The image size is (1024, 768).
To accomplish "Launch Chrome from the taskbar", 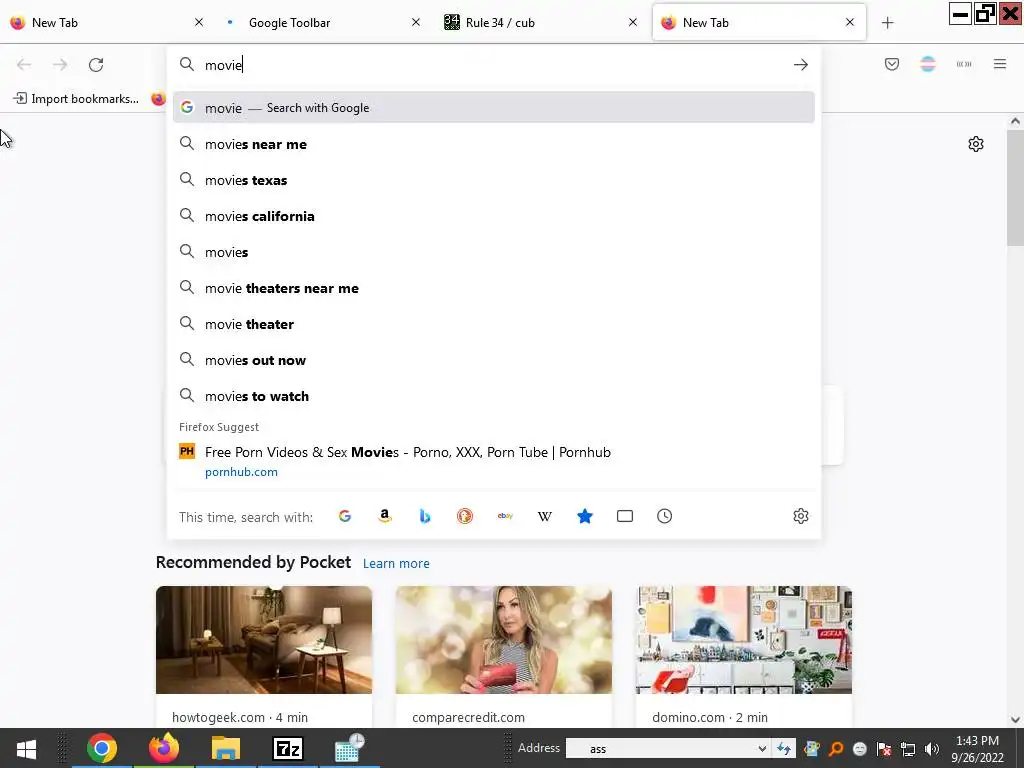I will [102, 748].
